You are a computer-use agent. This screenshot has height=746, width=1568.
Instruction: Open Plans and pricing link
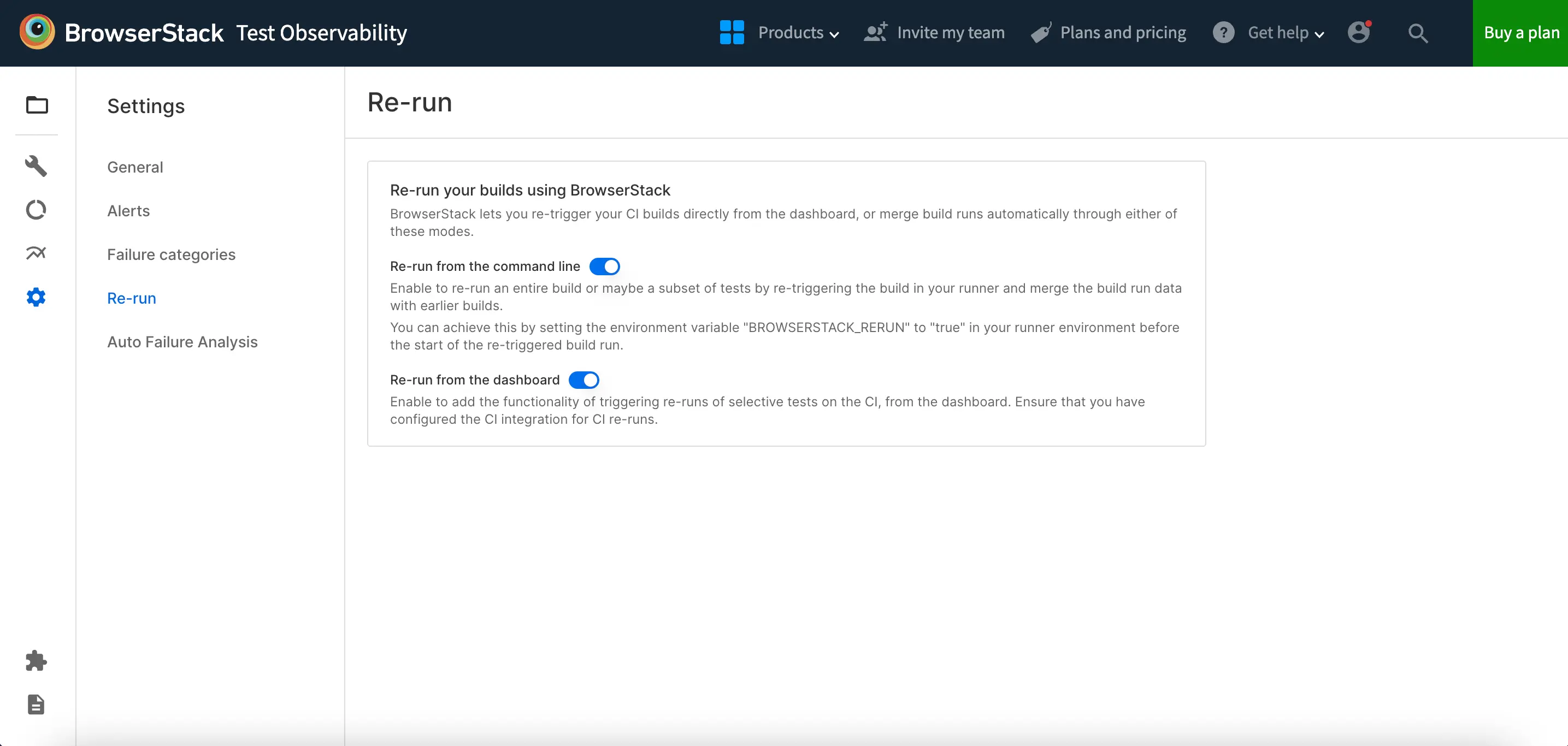click(x=1123, y=32)
